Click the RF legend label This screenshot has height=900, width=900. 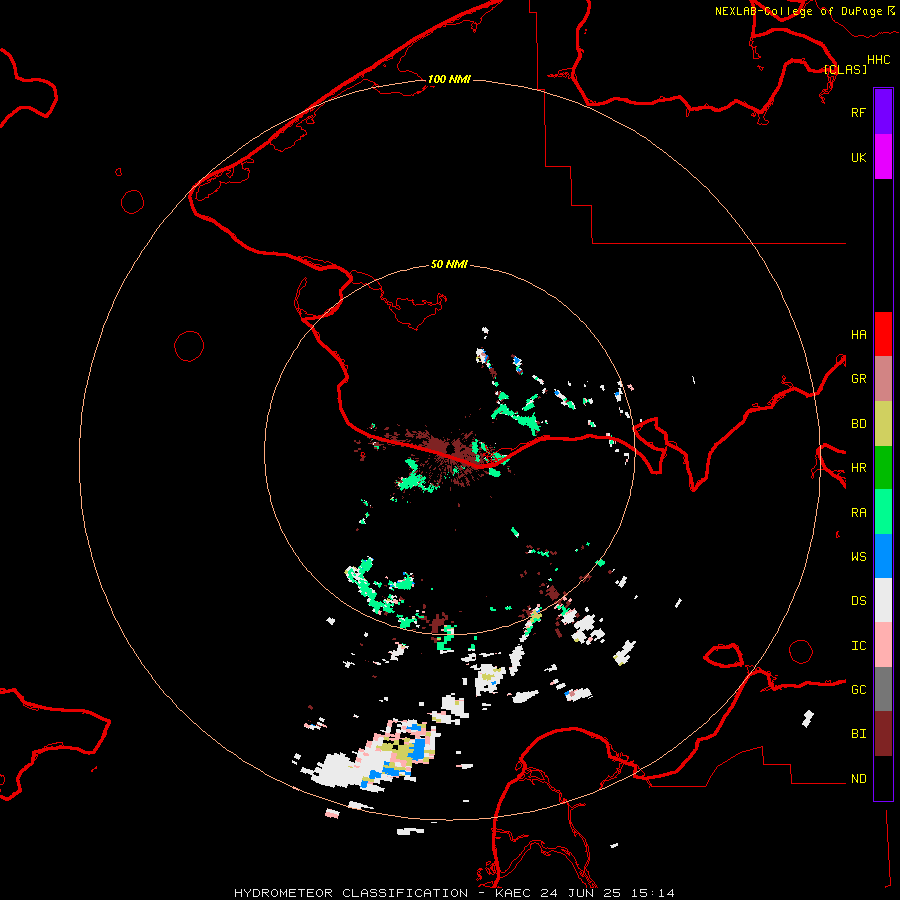click(x=858, y=112)
